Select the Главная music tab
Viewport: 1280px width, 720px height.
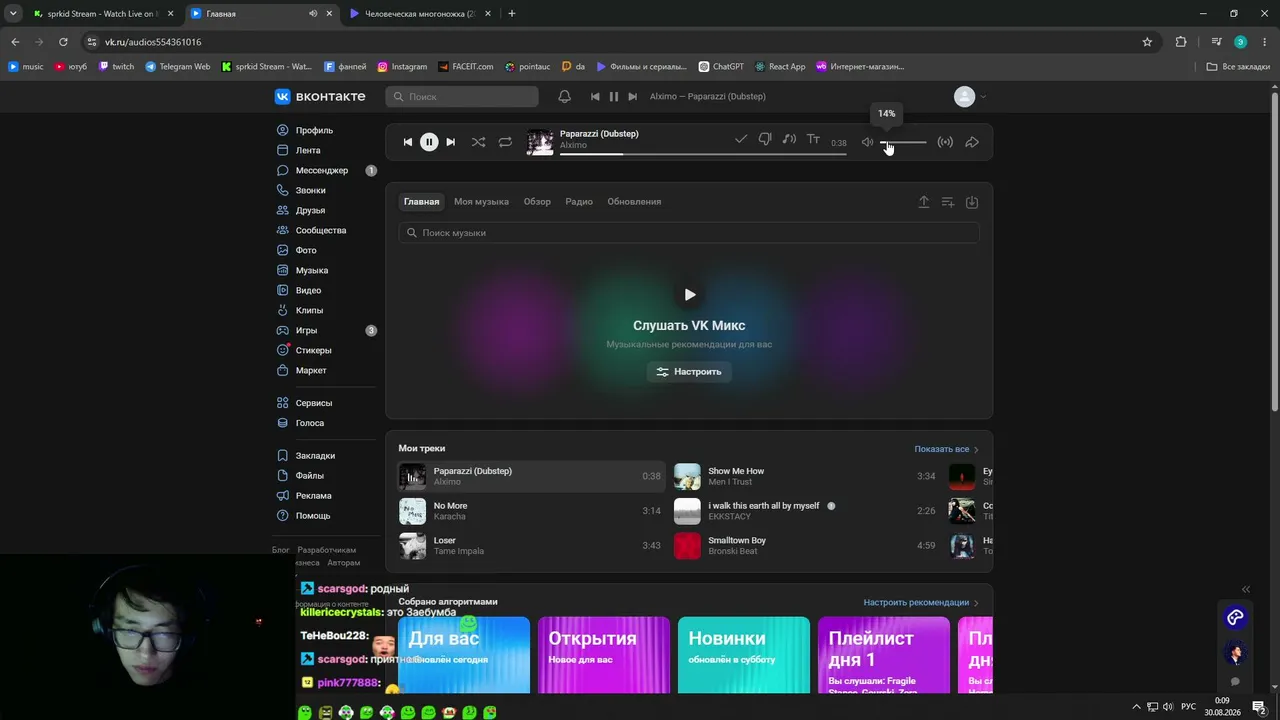421,201
